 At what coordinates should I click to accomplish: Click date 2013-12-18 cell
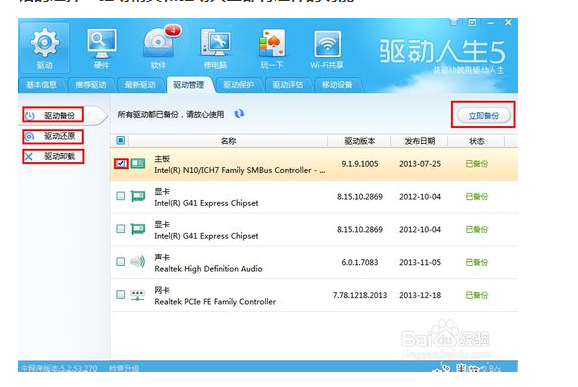coord(420,295)
